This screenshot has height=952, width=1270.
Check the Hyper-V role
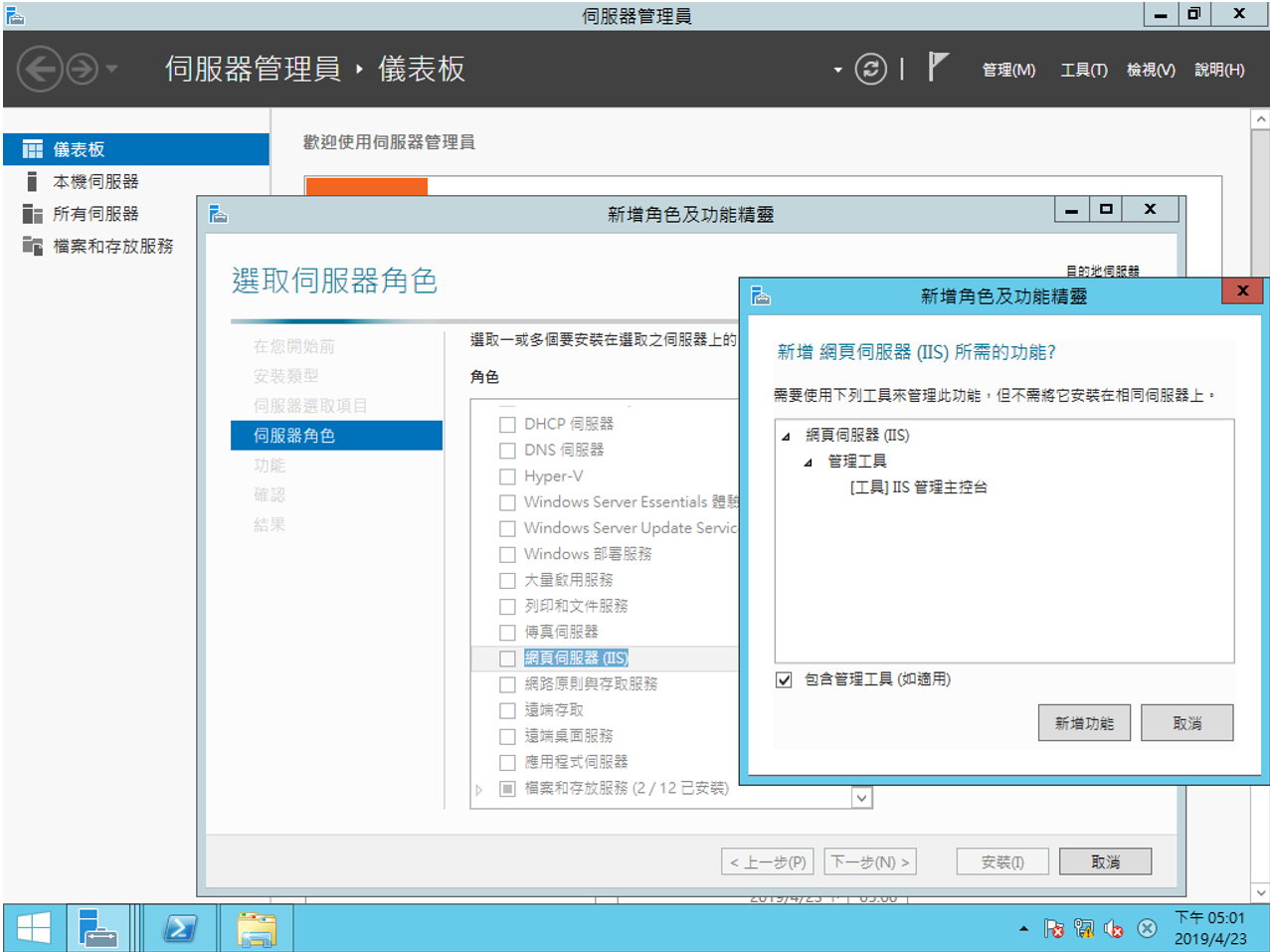[x=507, y=476]
